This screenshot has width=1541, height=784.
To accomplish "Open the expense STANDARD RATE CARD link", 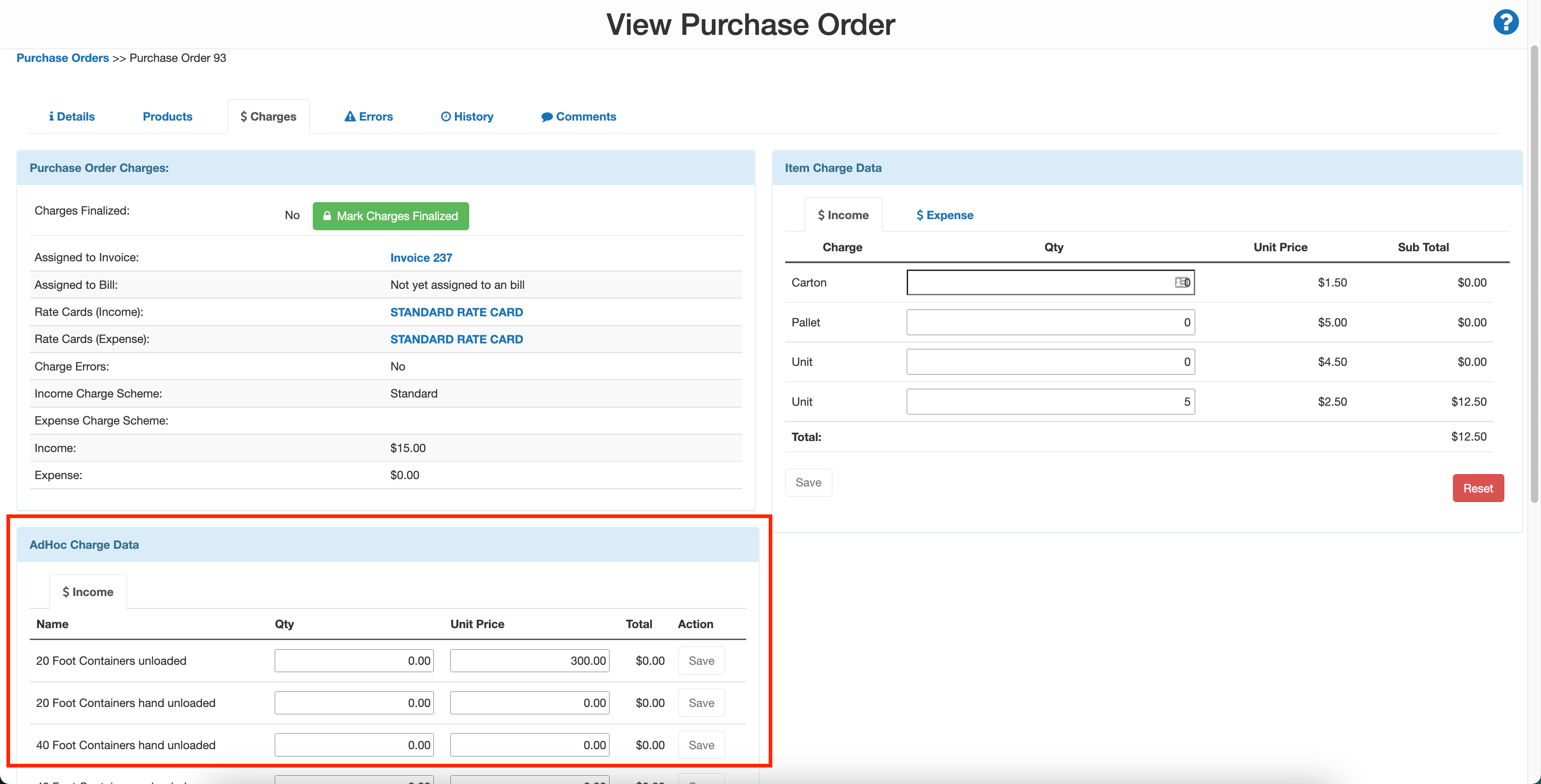I will [x=456, y=339].
